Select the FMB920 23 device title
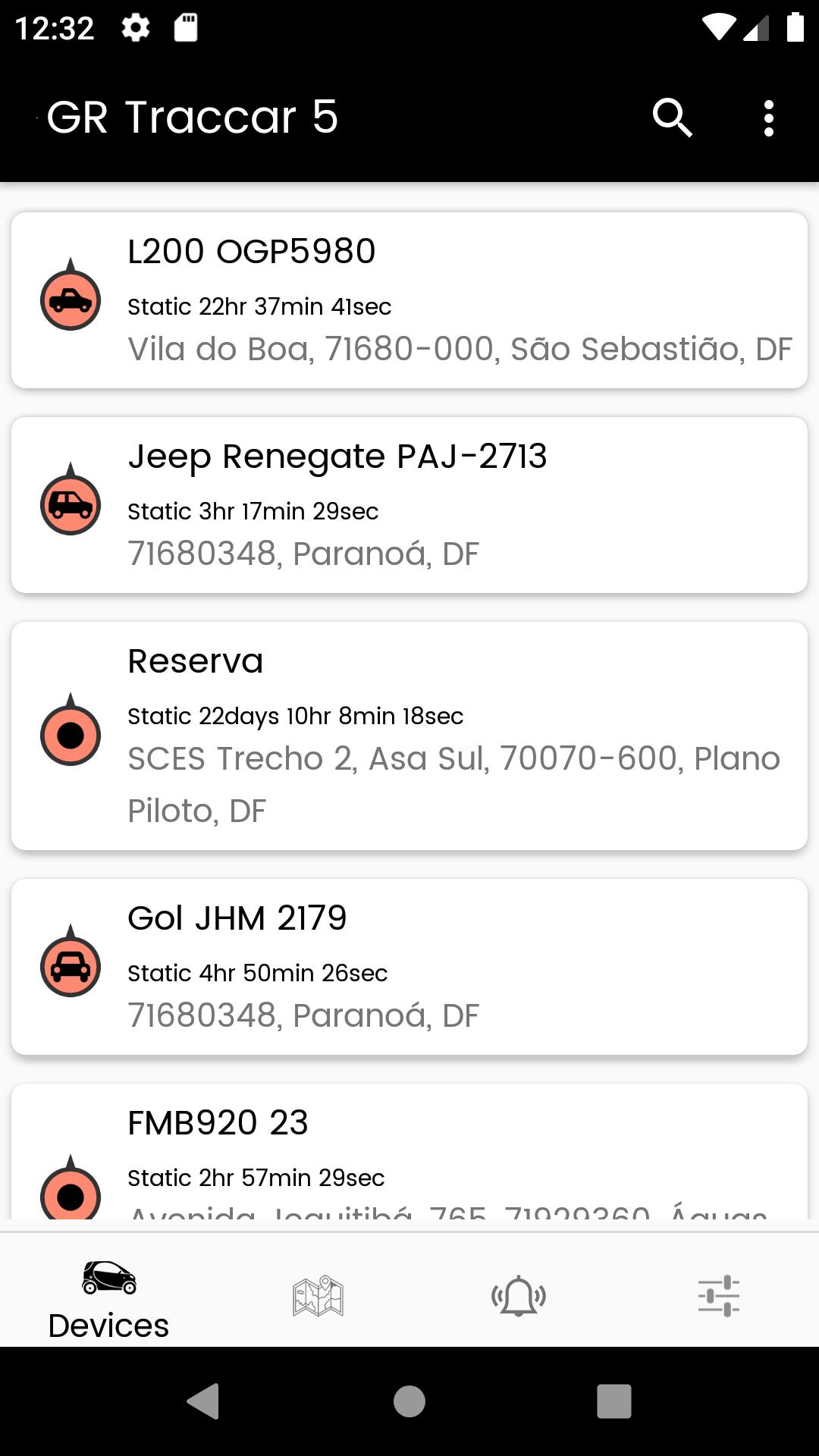 218,1123
